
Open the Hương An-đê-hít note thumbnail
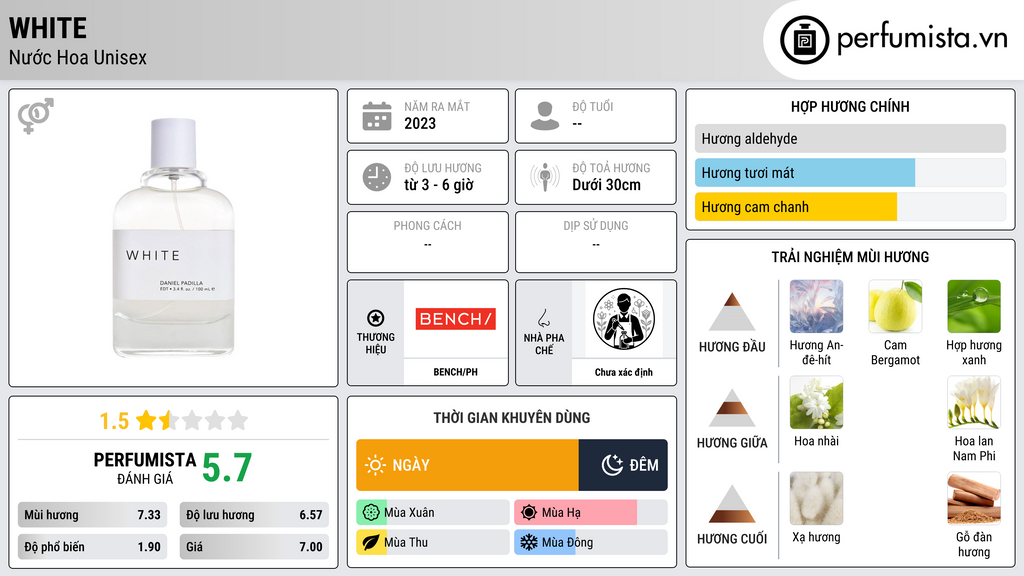[816, 307]
